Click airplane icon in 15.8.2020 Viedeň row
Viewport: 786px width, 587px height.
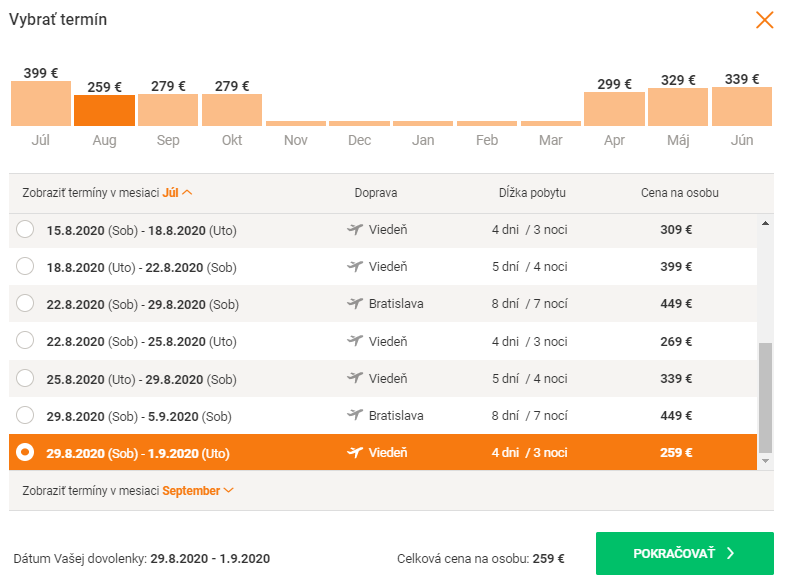(x=355, y=230)
